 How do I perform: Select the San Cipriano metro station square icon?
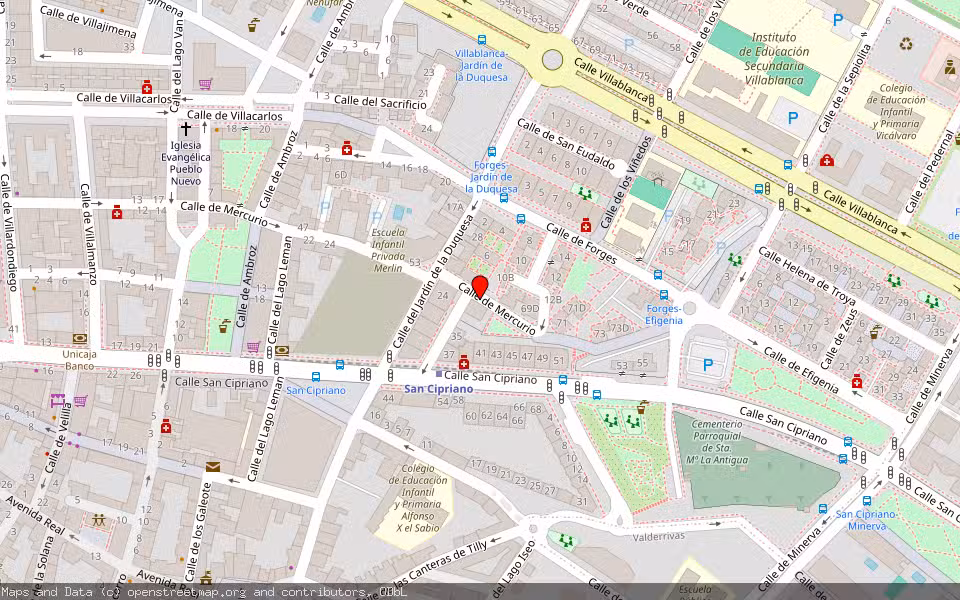438,373
